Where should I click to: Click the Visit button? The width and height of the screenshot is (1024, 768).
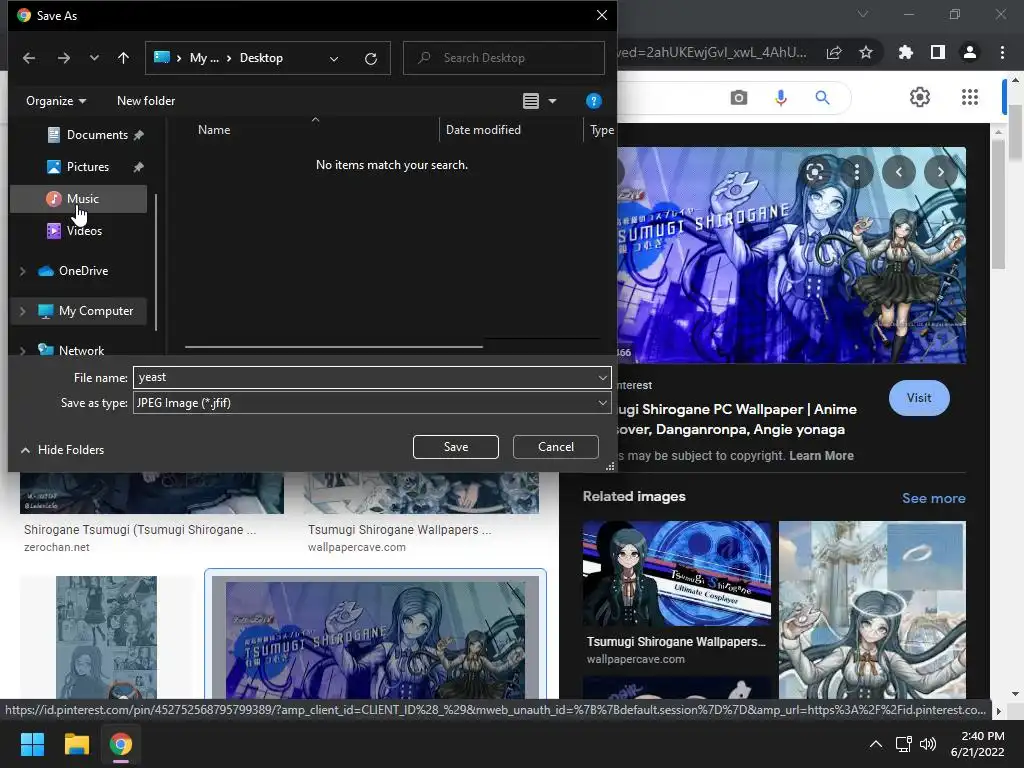tap(919, 398)
